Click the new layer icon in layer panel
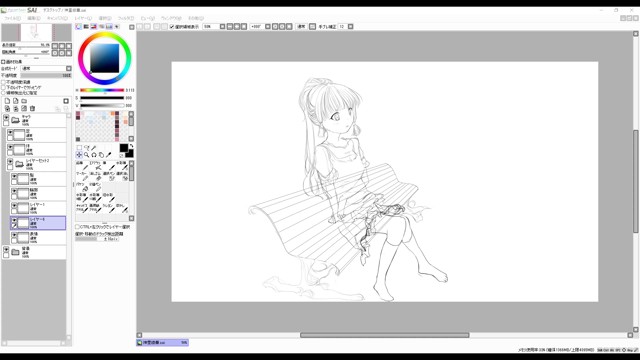Image resolution: width=640 pixels, height=360 pixels. [7, 101]
